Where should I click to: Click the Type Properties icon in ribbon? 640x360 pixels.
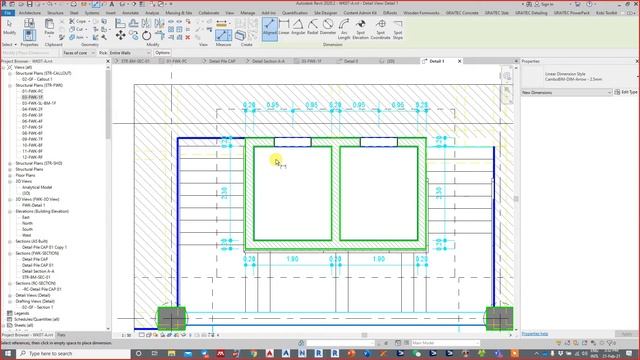[x=29, y=23]
